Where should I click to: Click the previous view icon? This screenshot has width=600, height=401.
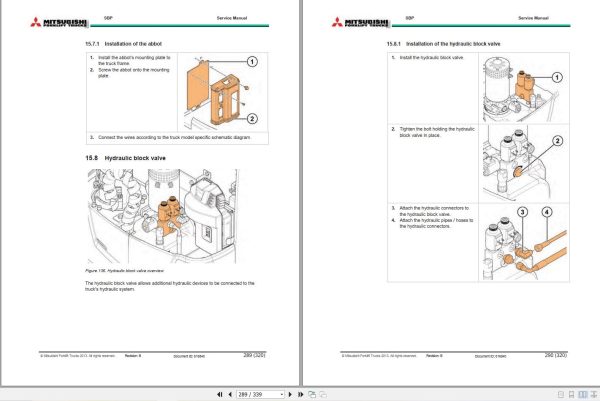(312, 394)
